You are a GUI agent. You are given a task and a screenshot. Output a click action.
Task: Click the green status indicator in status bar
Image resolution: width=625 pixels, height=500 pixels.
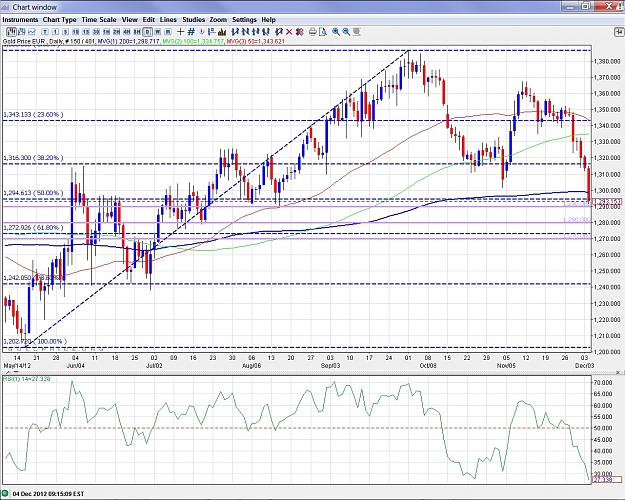click(x=6, y=494)
